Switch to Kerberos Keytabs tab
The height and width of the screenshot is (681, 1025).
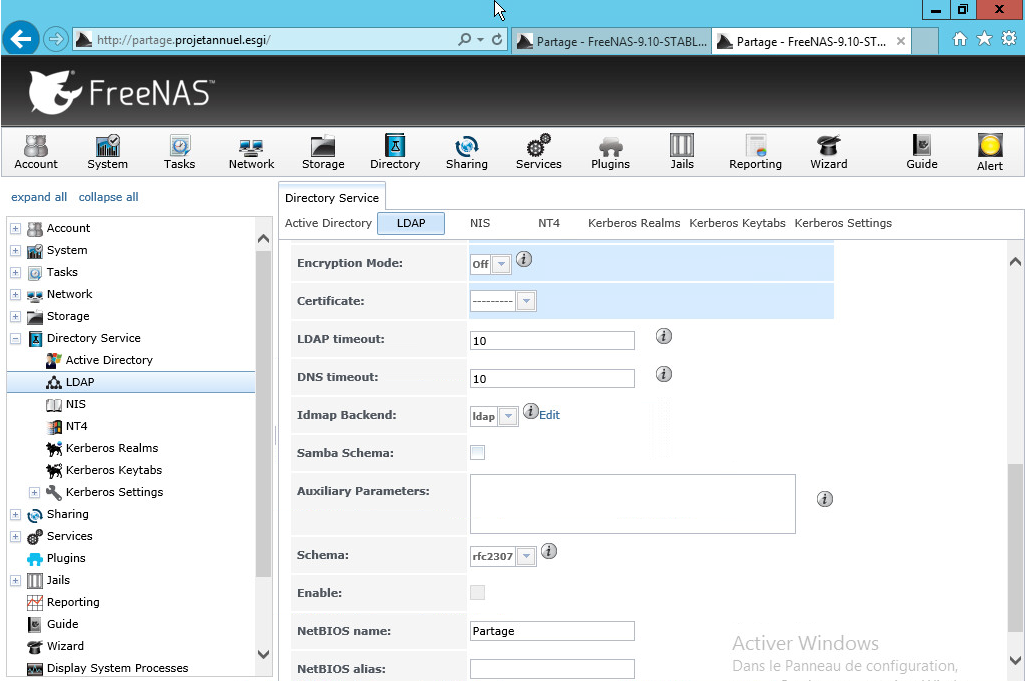coord(737,223)
